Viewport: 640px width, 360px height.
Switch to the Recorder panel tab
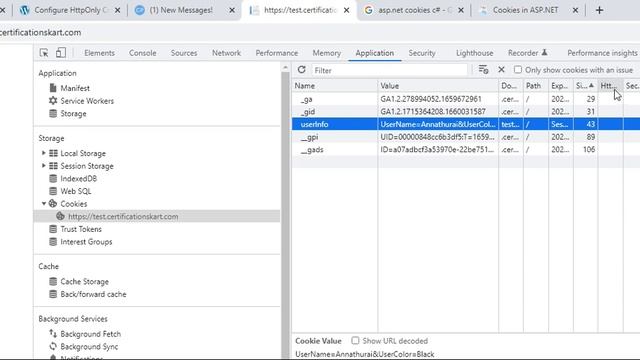527,53
